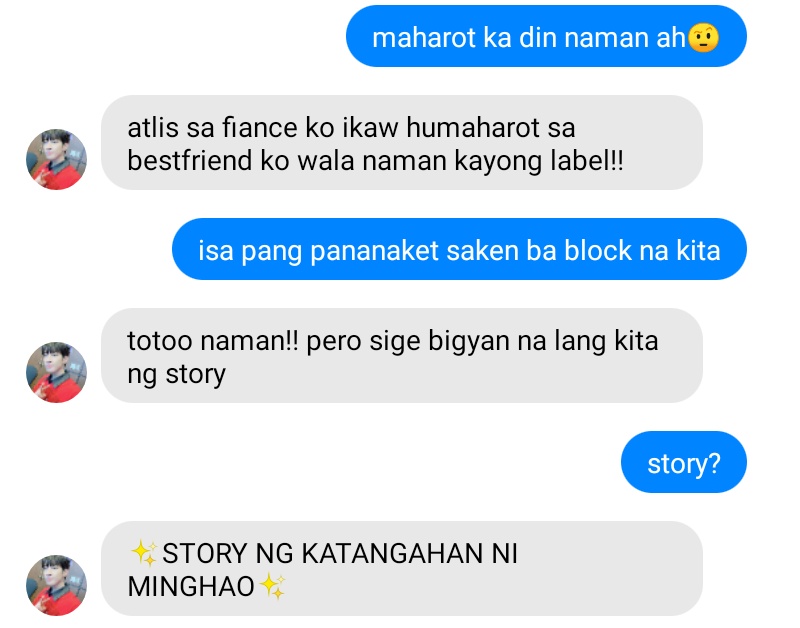The height and width of the screenshot is (628, 800).
Task: Click the raised-eyebrow emoji in first message
Action: point(704,38)
